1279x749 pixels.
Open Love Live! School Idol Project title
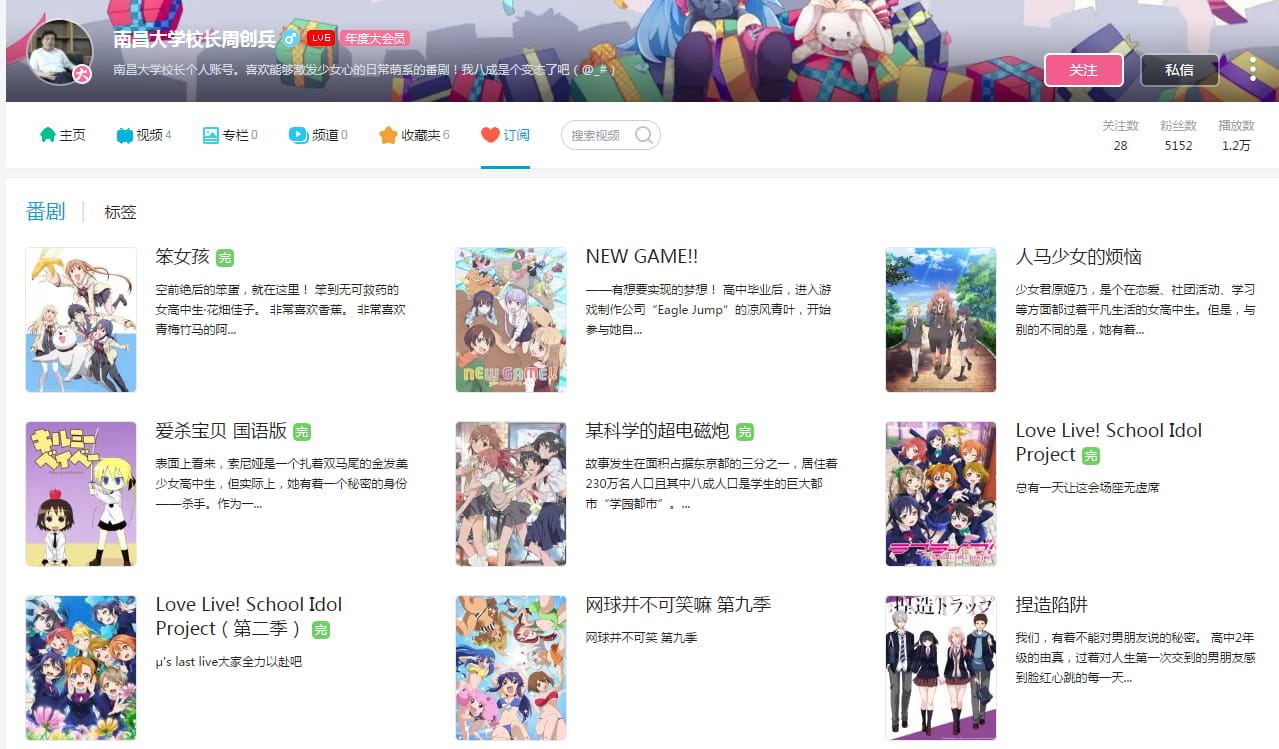(1109, 443)
